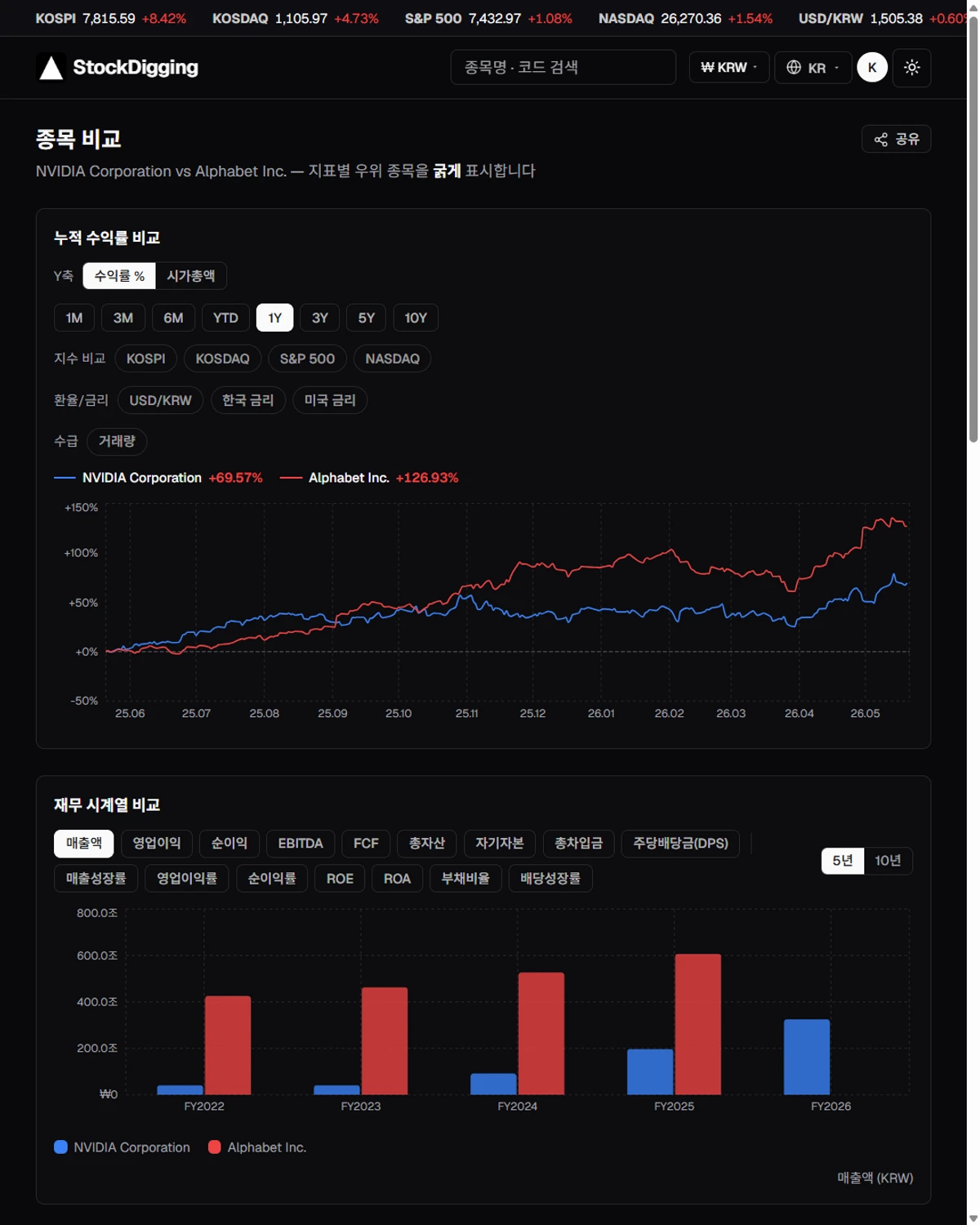This screenshot has height=1225, width=980.
Task: Click the 26.05 x-axis label
Action: click(x=865, y=714)
